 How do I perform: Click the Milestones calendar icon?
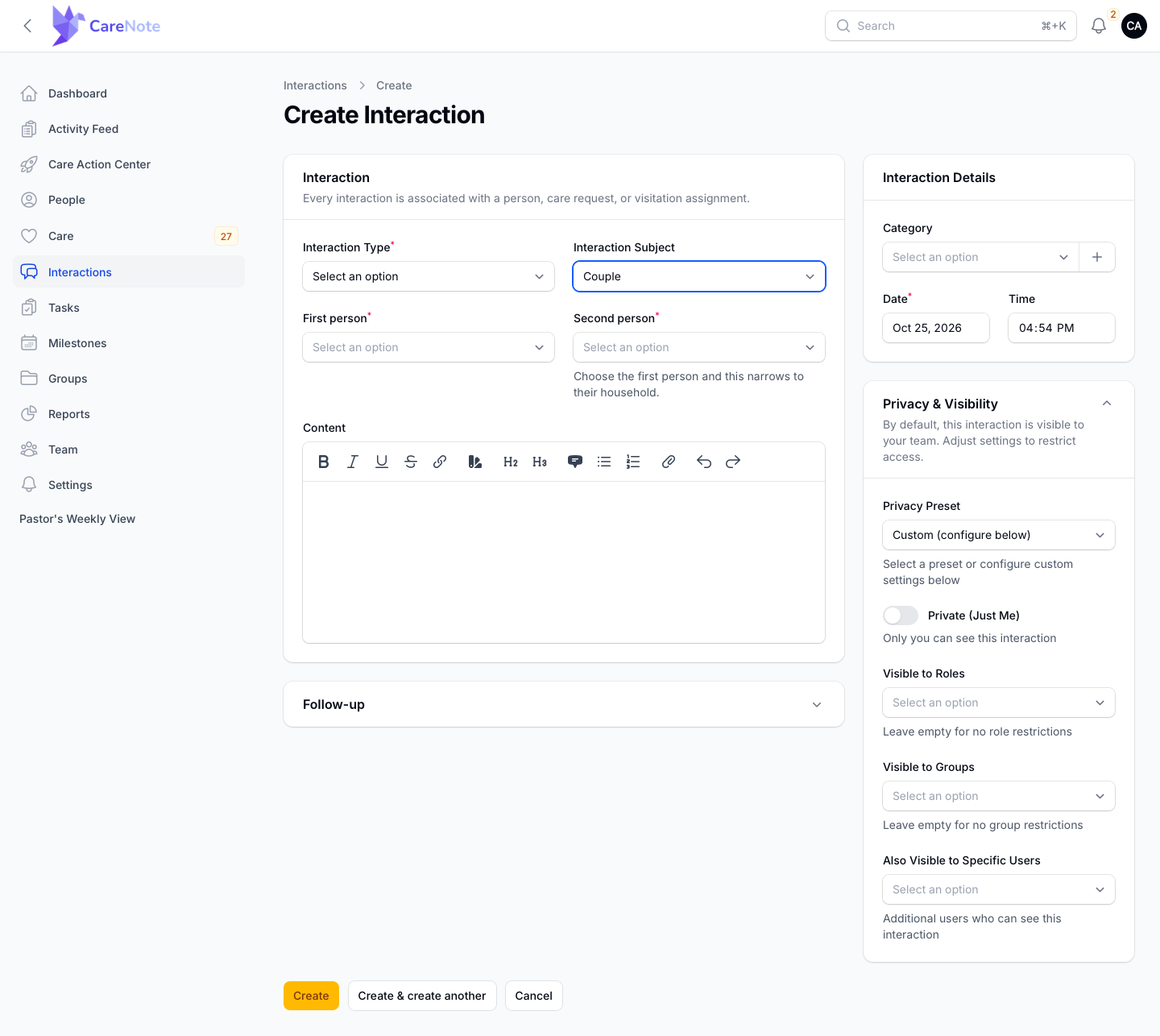click(29, 343)
